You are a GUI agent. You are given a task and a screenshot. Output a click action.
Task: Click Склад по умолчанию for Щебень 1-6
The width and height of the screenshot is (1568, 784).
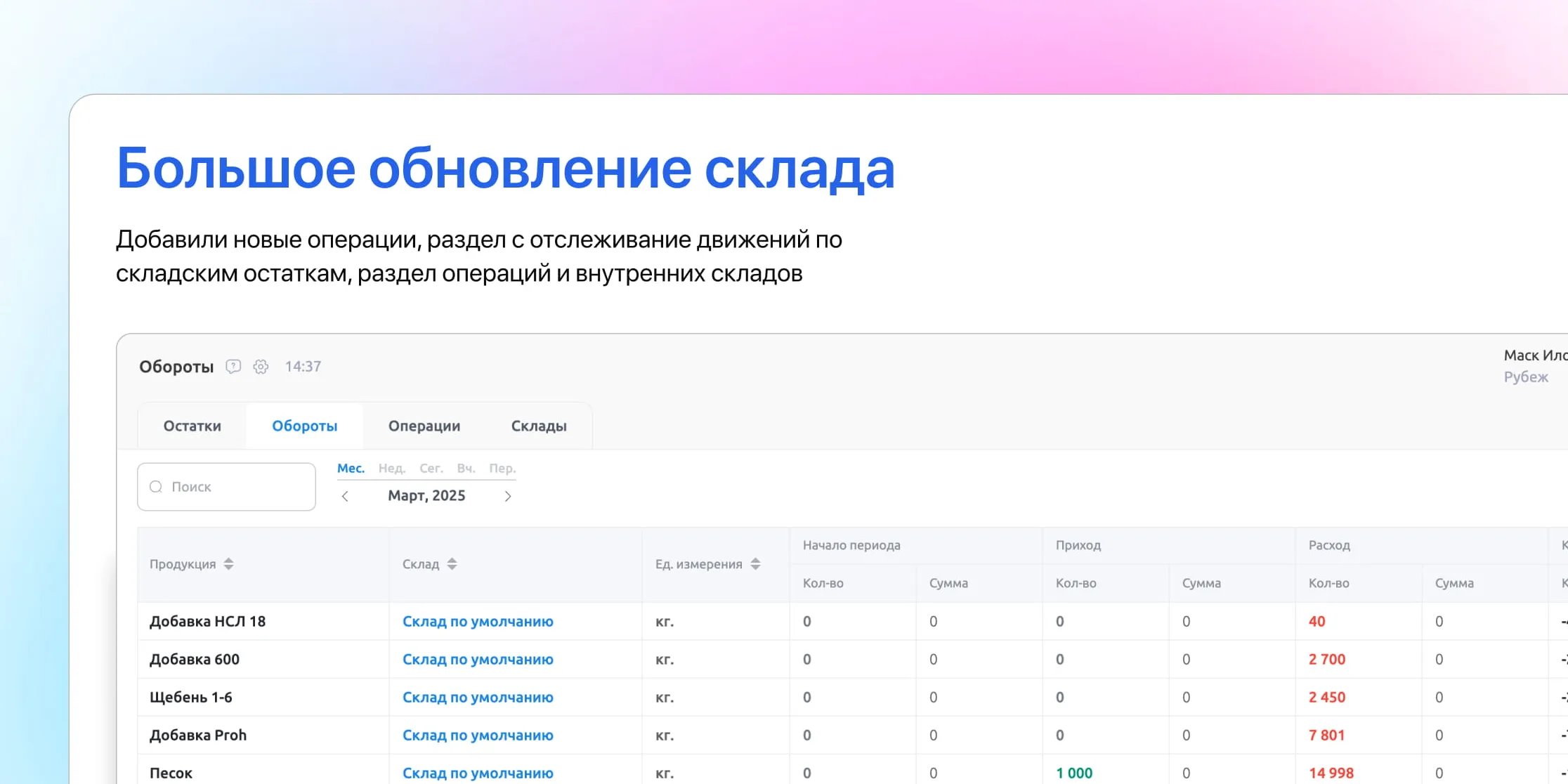[x=478, y=697]
